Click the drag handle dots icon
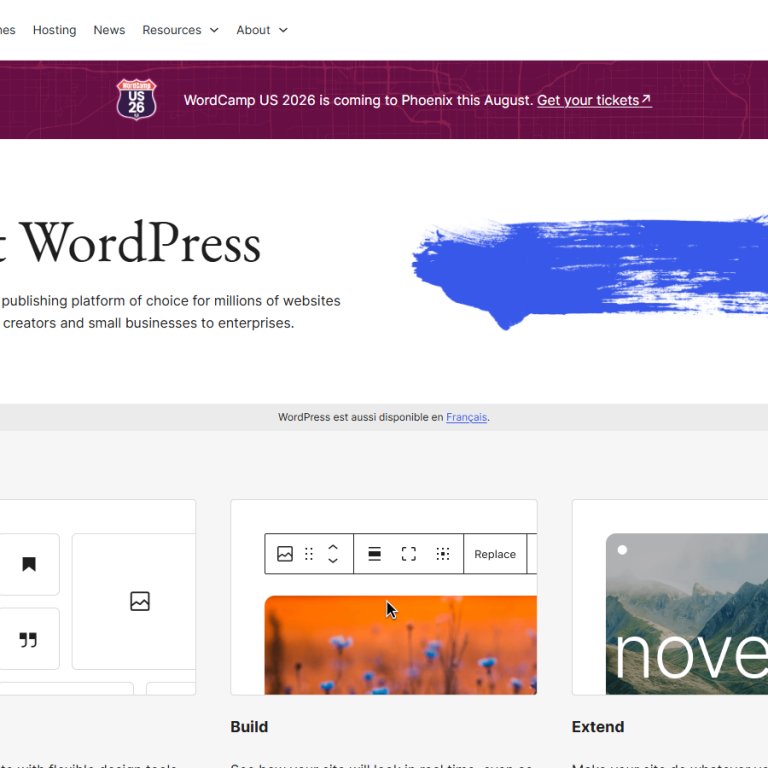 click(309, 554)
